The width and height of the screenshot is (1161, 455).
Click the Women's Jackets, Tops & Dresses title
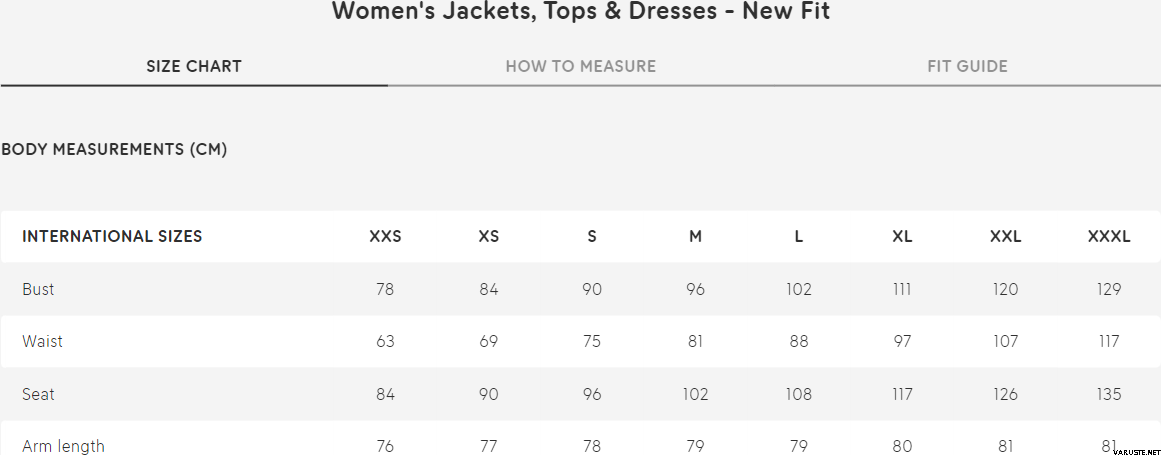click(580, 12)
